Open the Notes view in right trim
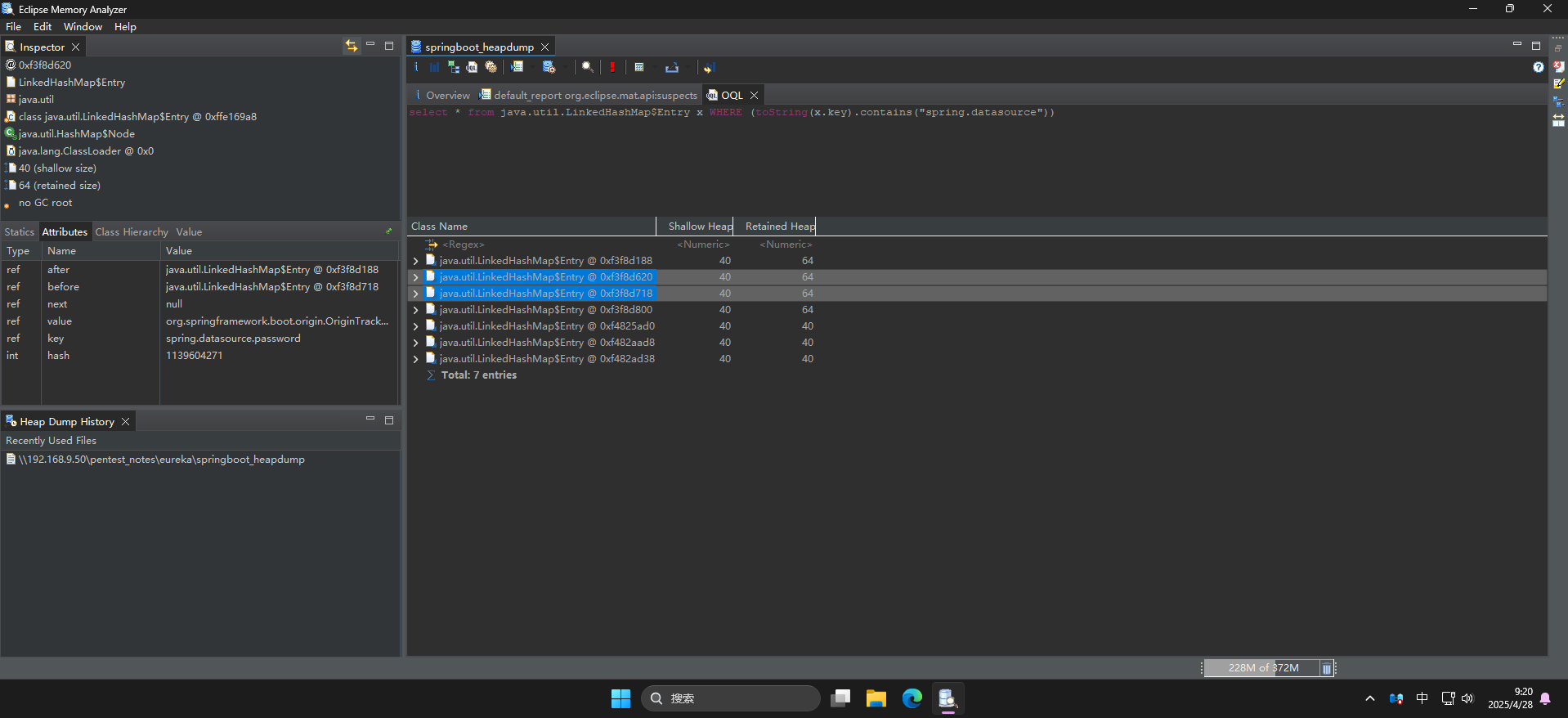Image resolution: width=1568 pixels, height=718 pixels. click(x=1558, y=83)
